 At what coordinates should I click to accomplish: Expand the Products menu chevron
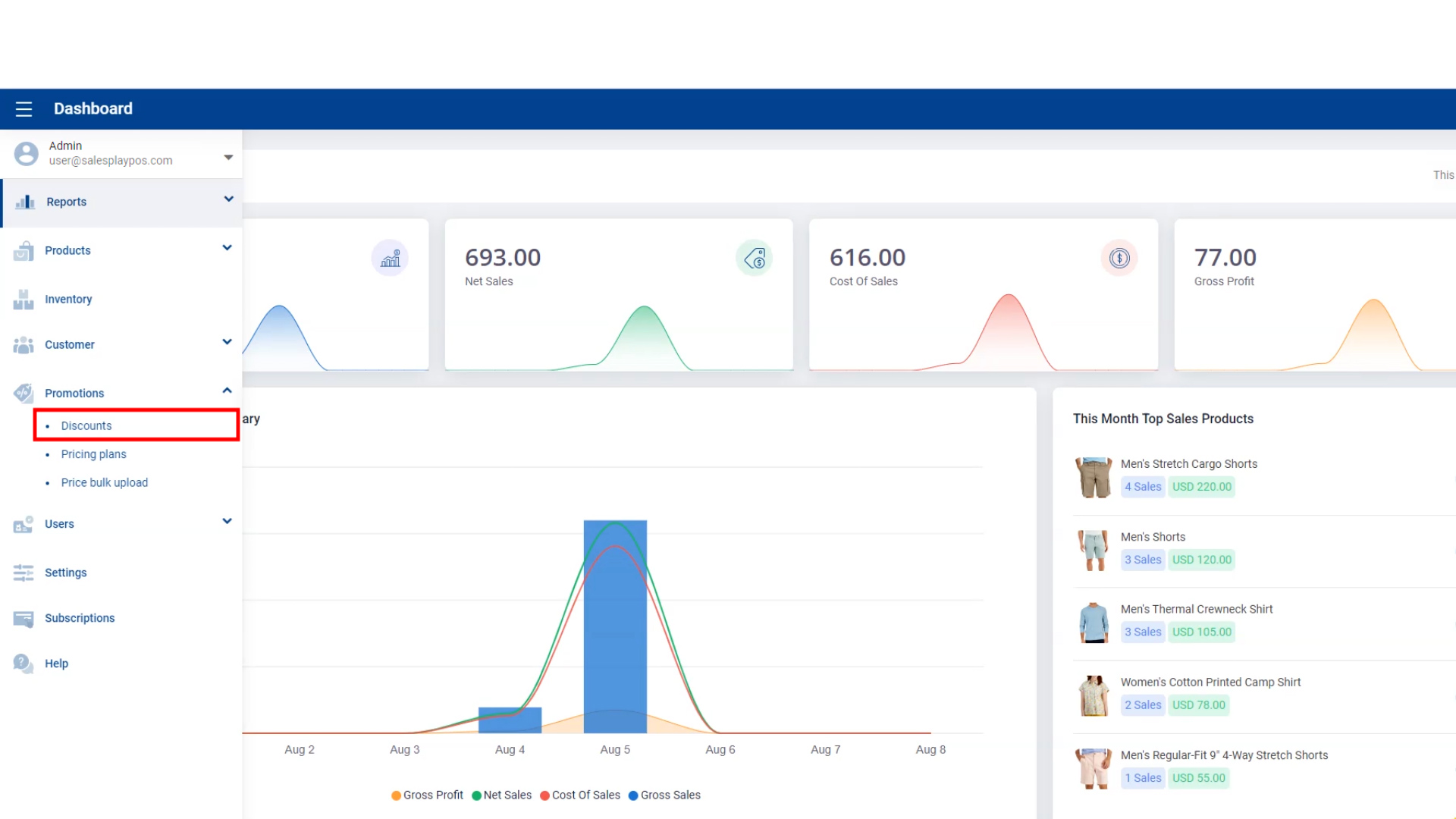pyautogui.click(x=227, y=248)
